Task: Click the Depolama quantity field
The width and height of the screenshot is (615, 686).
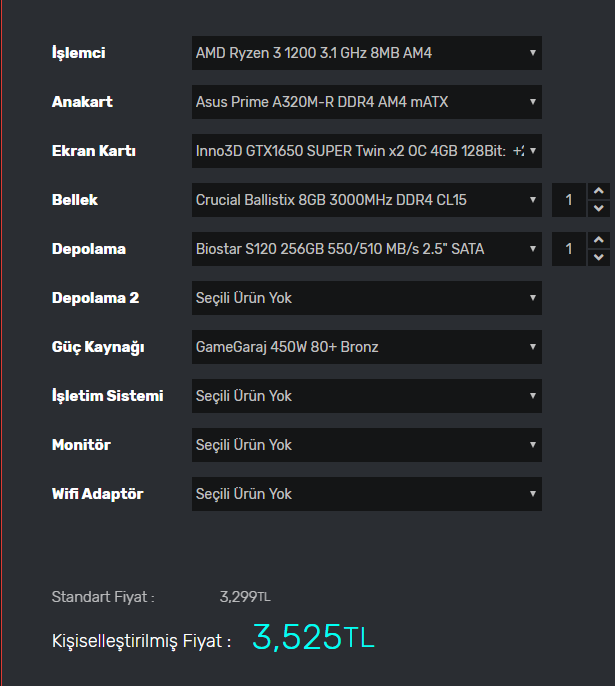Action: coord(569,249)
